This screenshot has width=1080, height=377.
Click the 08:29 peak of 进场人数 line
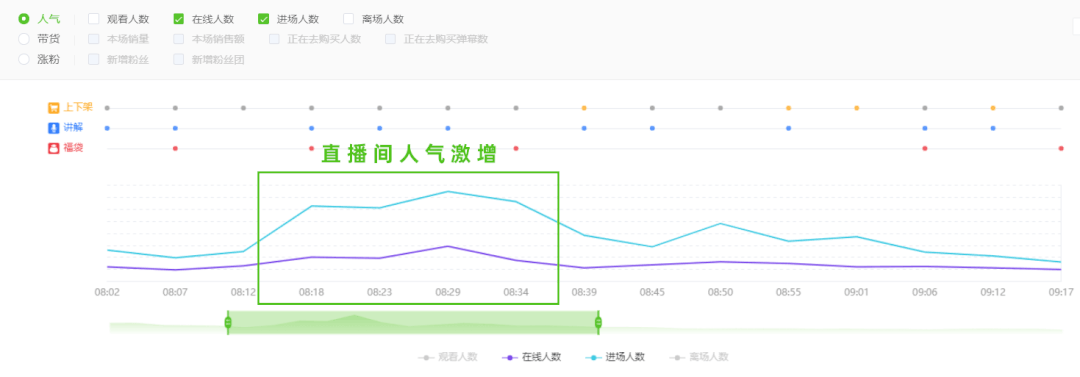coord(448,192)
